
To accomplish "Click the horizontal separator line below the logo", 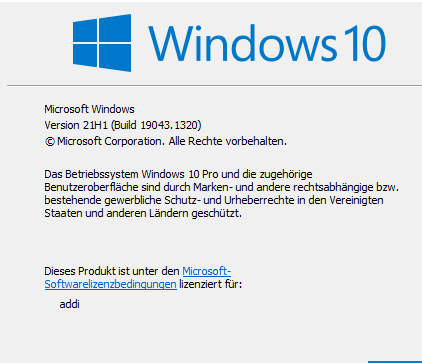I will [x=214, y=86].
